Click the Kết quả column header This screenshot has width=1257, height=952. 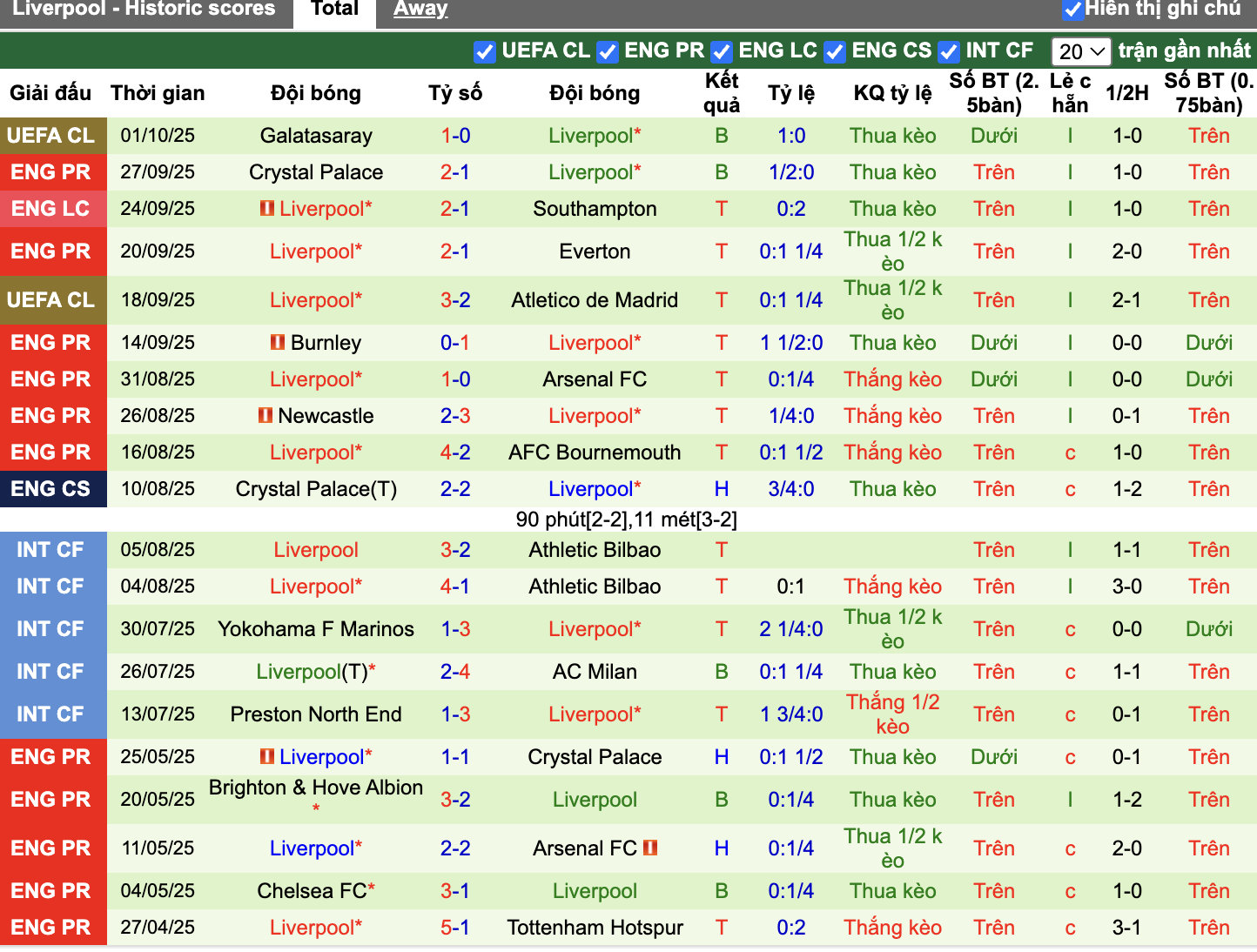coord(722,93)
